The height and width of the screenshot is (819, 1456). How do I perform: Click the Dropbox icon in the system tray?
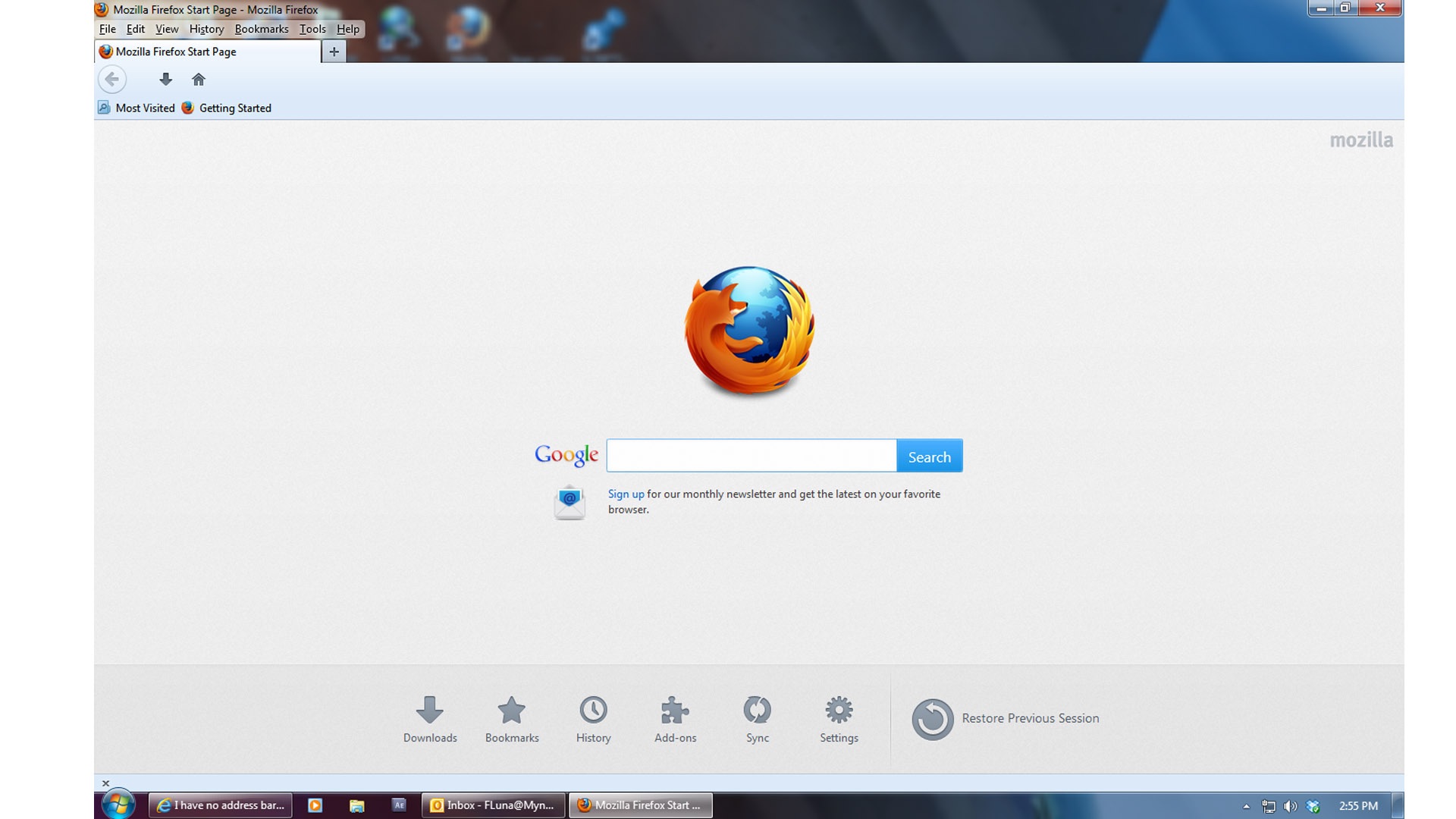1314,805
